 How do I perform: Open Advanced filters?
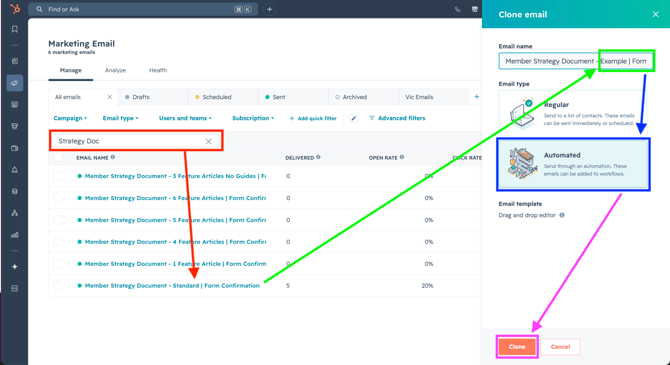point(397,118)
